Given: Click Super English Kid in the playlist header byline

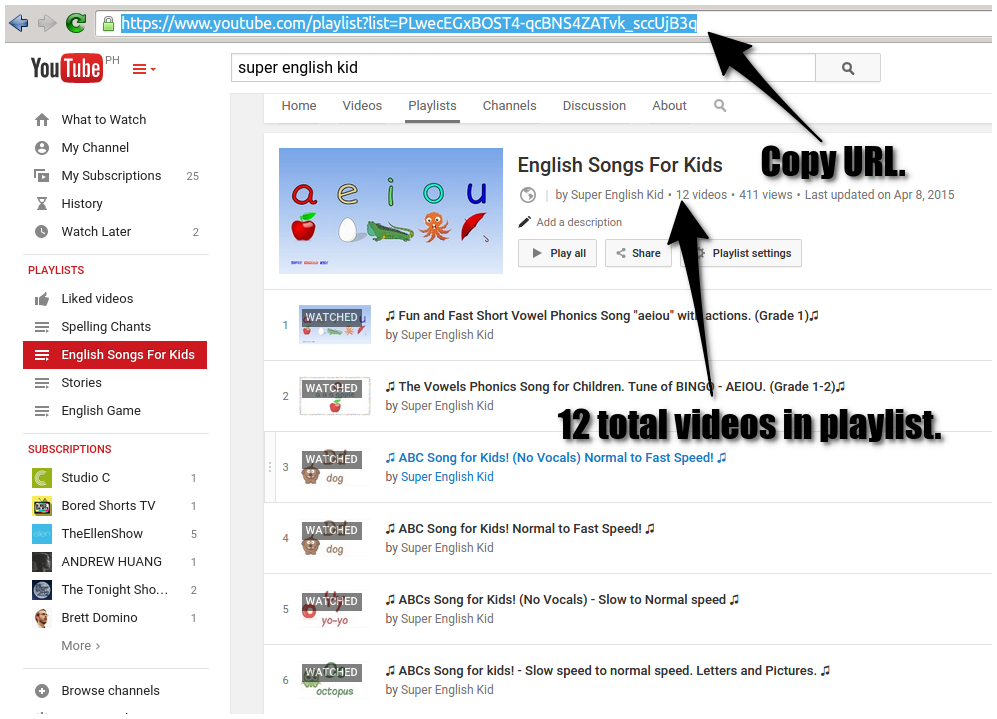Looking at the screenshot, I should 617,195.
